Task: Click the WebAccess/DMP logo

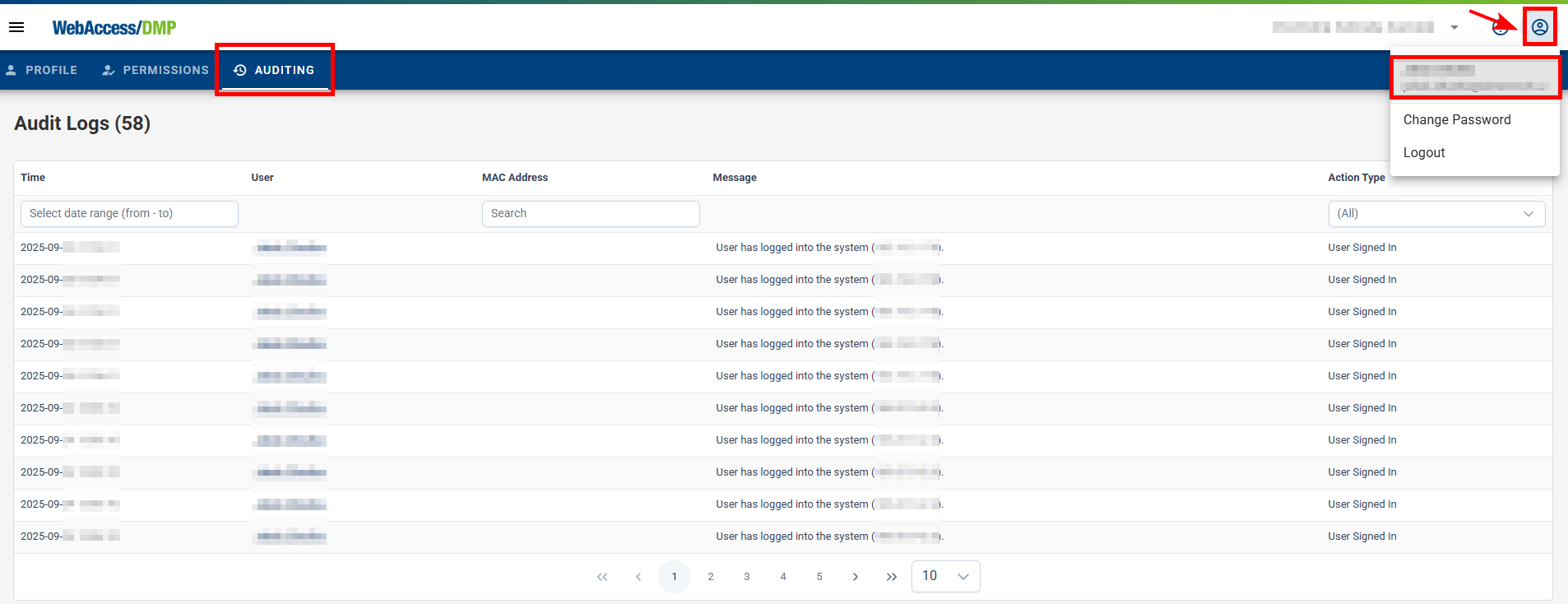Action: (114, 28)
